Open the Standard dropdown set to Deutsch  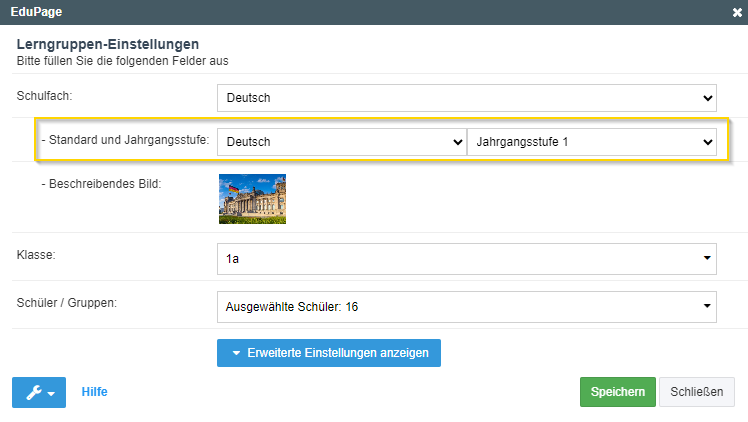click(342, 142)
